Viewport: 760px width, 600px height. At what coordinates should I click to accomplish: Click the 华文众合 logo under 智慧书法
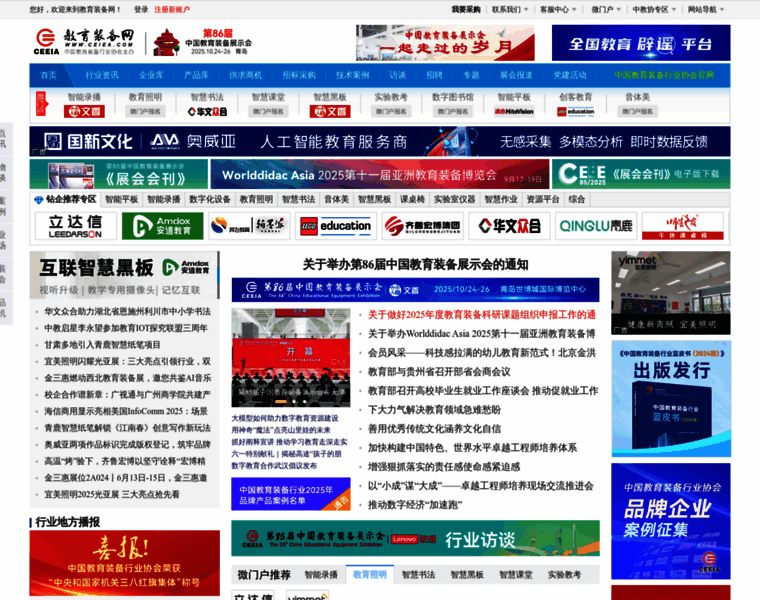207,111
